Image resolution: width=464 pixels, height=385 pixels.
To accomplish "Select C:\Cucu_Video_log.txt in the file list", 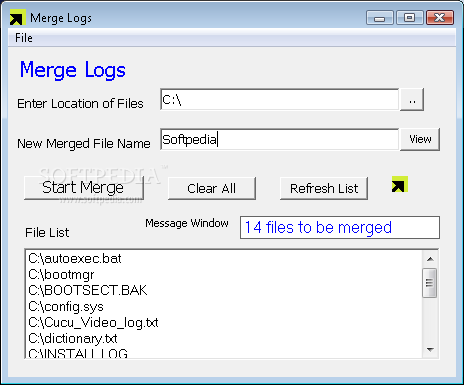I will pyautogui.click(x=223, y=322).
